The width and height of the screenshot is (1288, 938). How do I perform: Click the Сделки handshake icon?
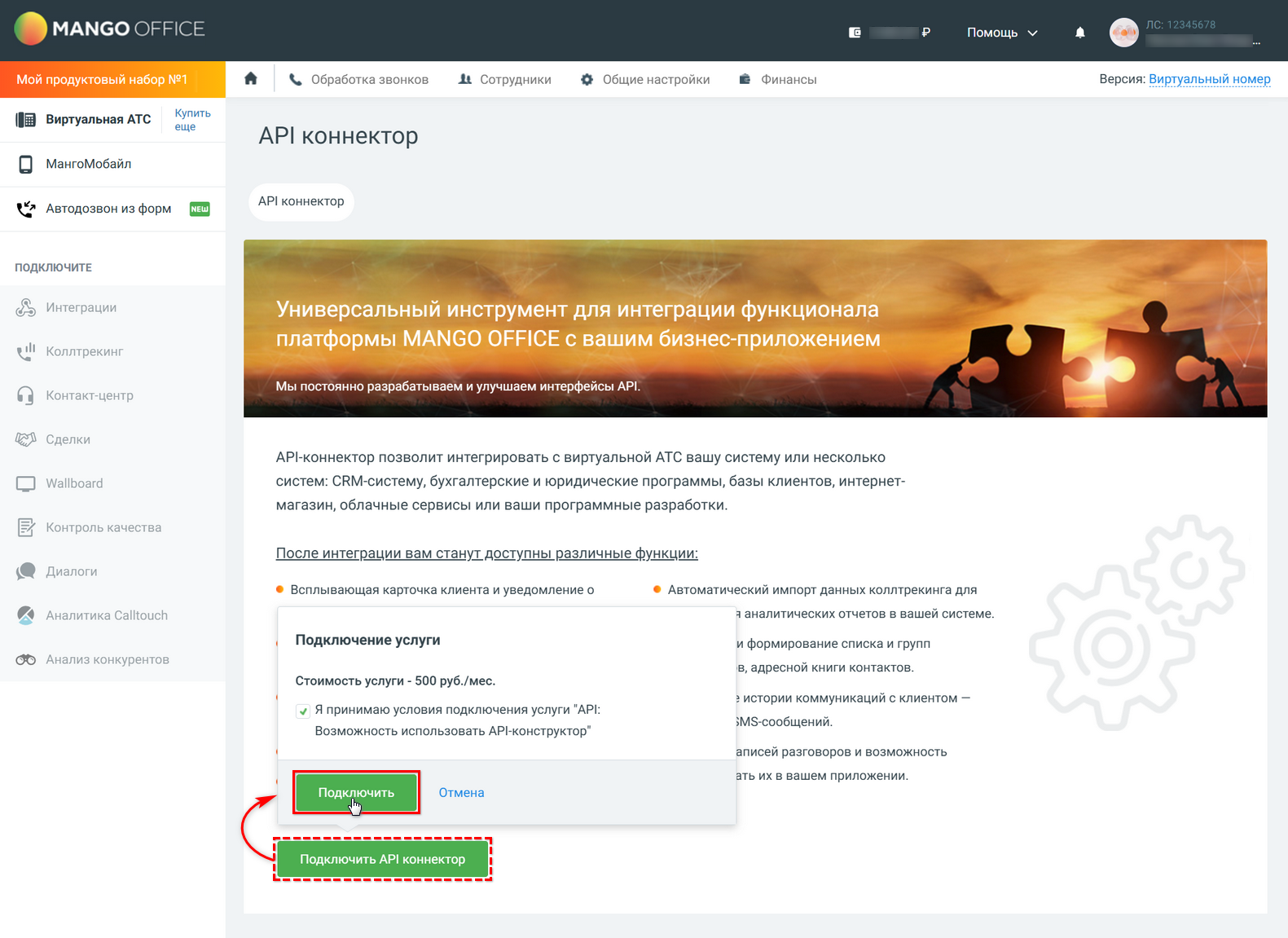[26, 439]
